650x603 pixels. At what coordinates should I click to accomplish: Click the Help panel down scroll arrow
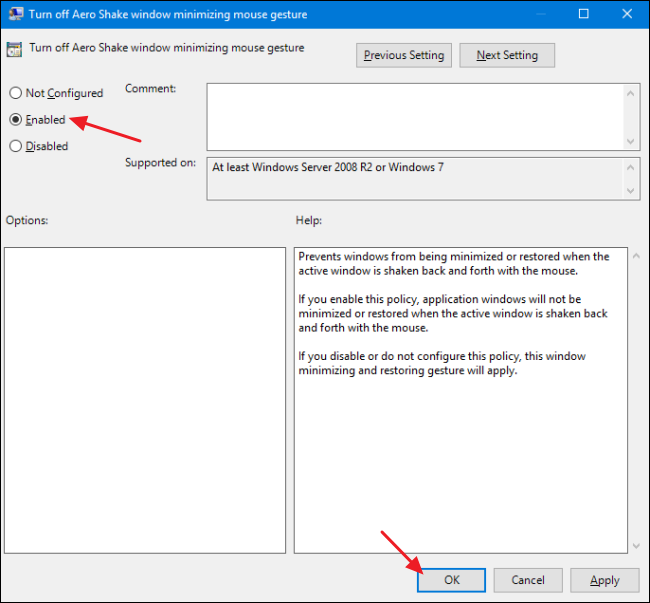click(x=636, y=546)
